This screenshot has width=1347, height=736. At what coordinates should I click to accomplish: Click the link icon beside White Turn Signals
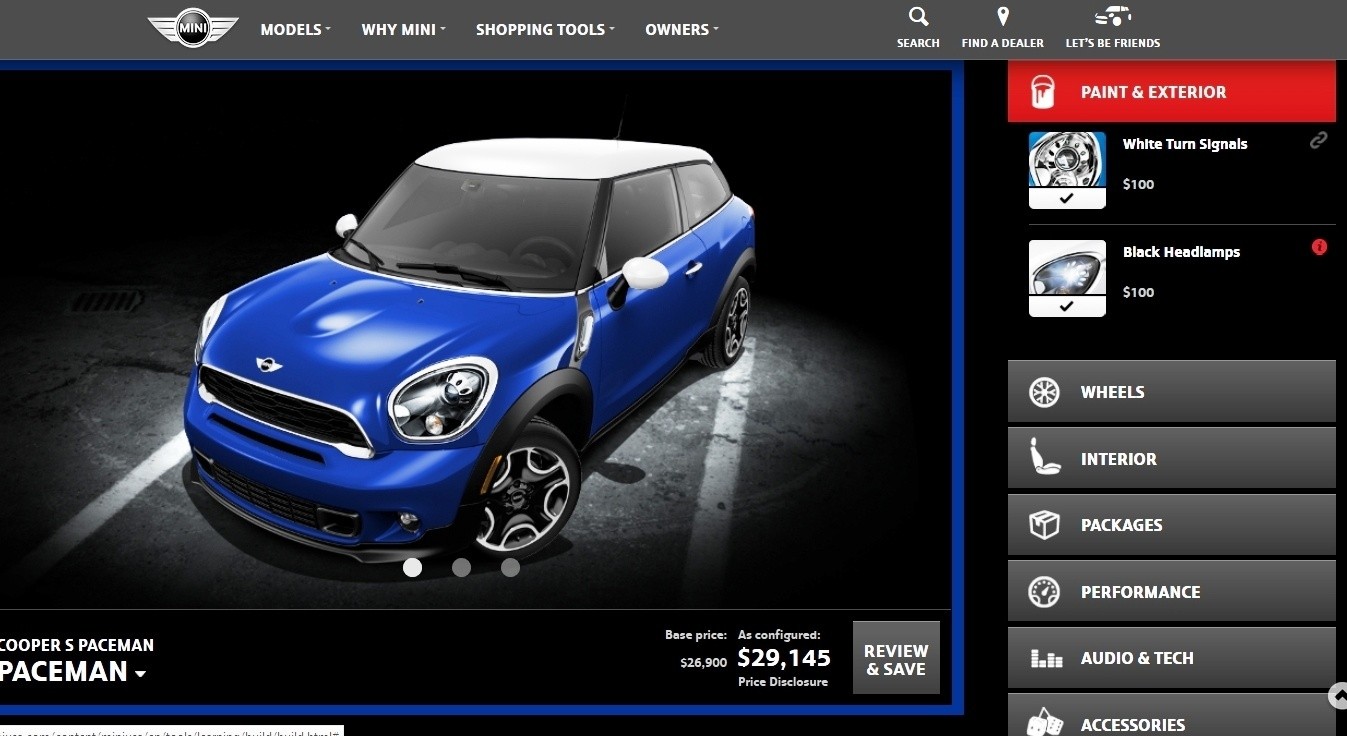pos(1319,141)
